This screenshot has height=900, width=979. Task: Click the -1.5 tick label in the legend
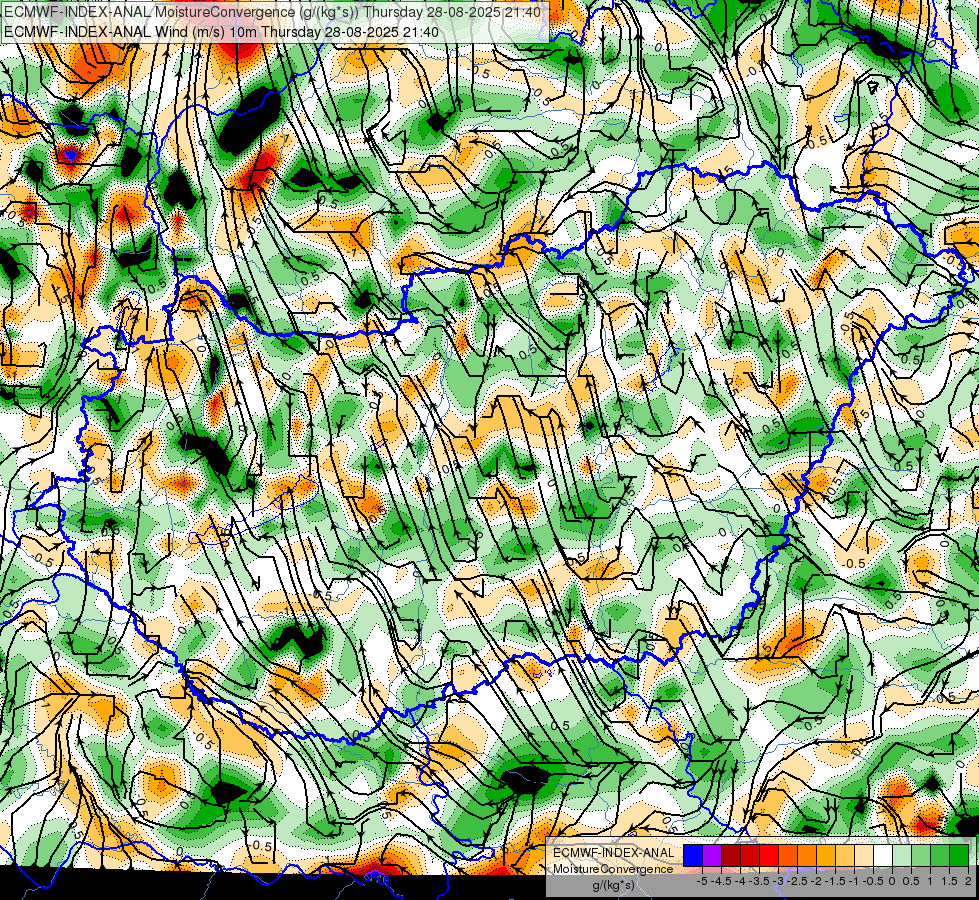tap(835, 881)
